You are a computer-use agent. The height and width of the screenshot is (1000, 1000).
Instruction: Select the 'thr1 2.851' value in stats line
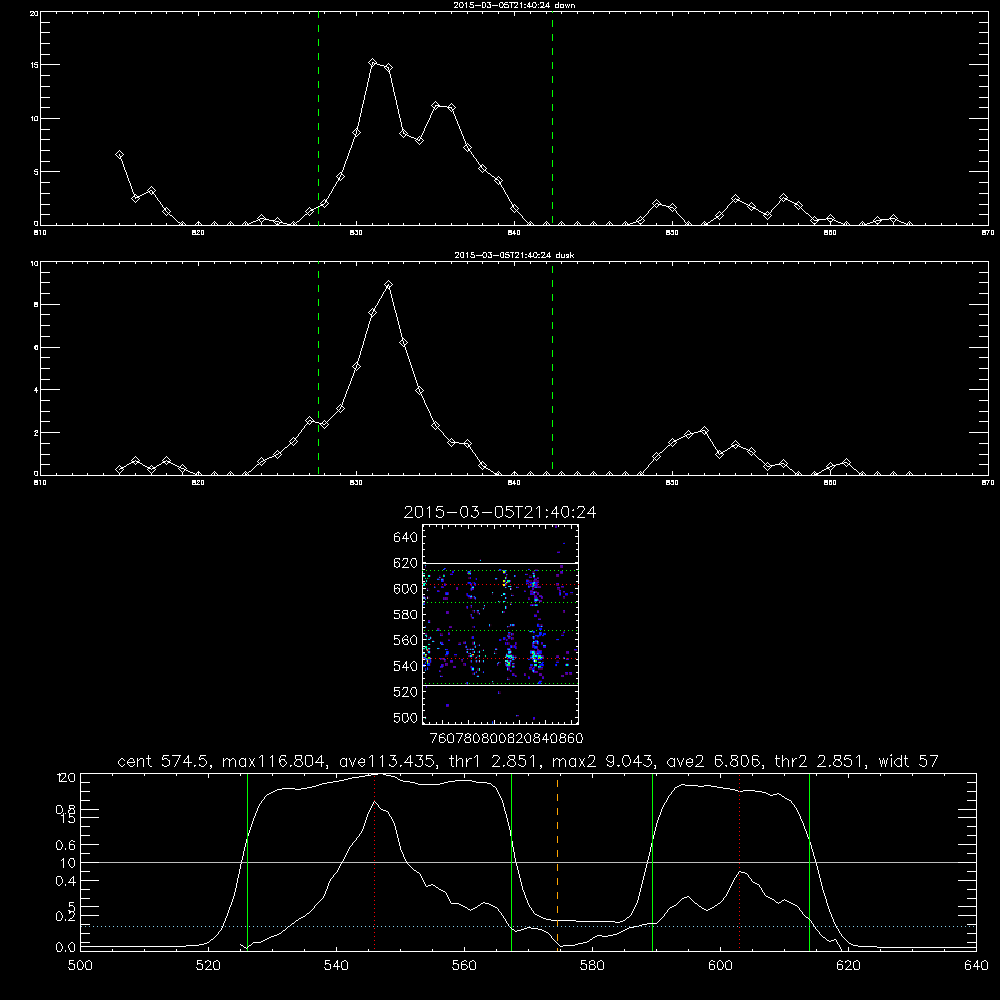pos(493,761)
